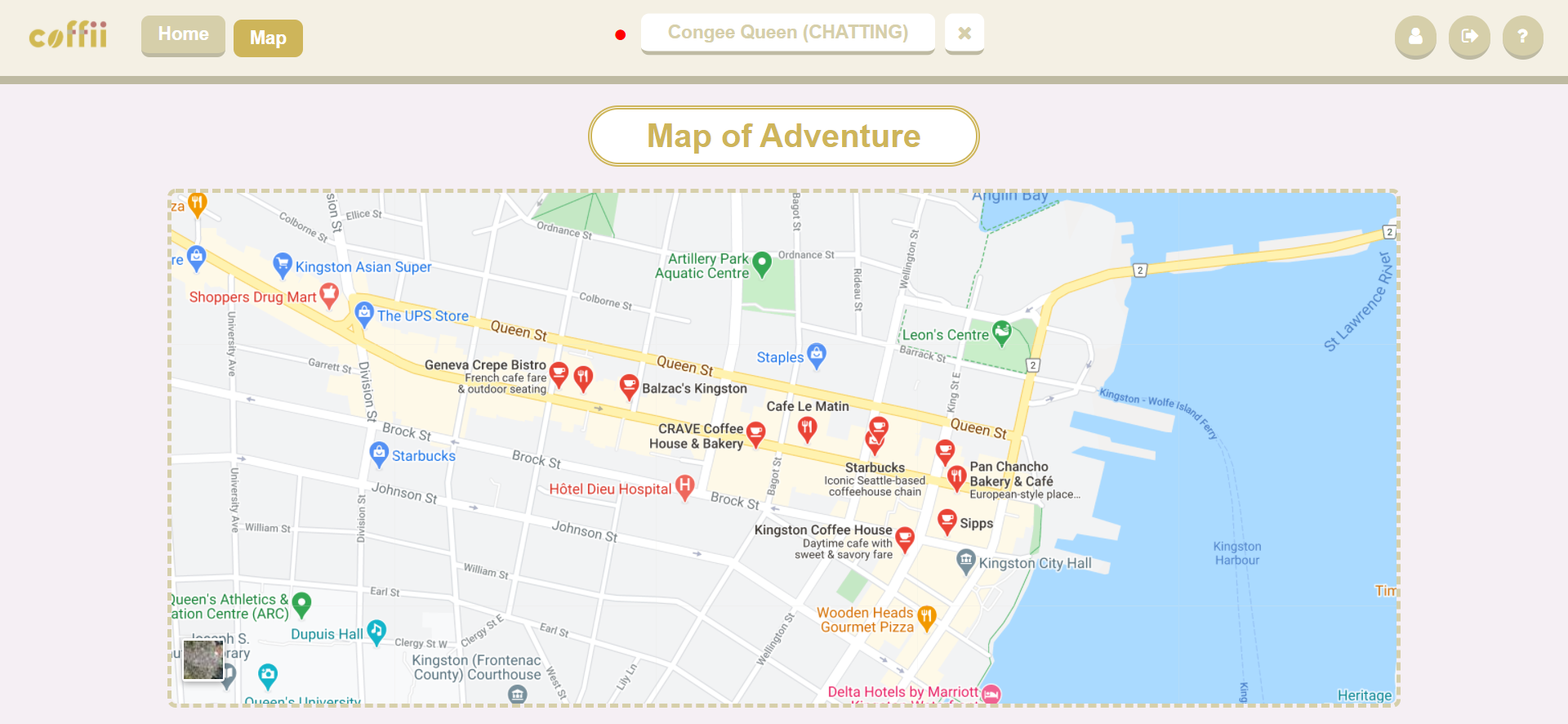Select Delta Hotels by Marriott marker
The image size is (1568, 724).
(991, 694)
